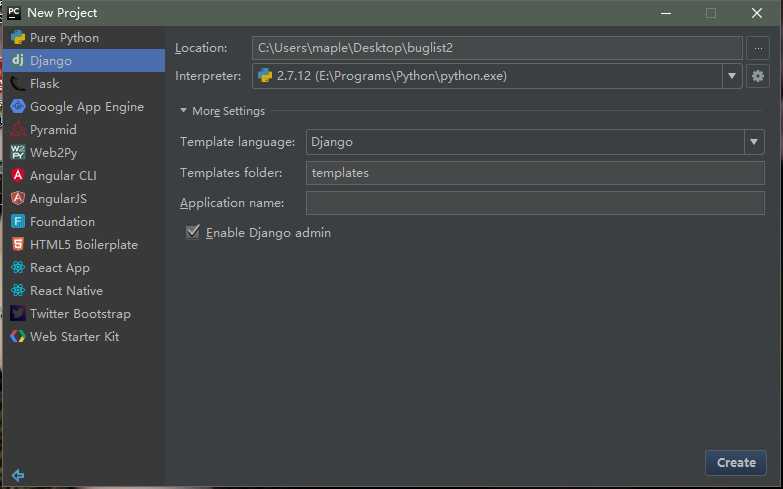Open the browse folder button for Location
The width and height of the screenshot is (783, 489).
click(758, 48)
